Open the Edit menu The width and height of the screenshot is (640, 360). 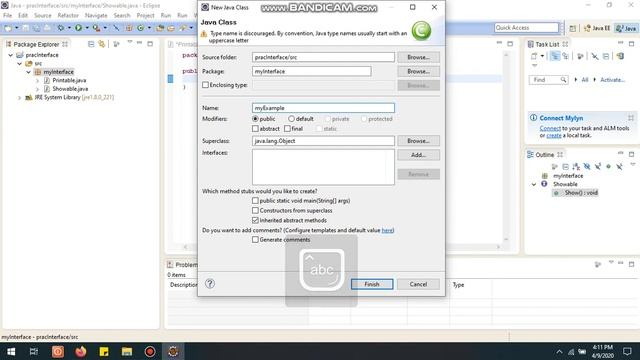point(23,15)
